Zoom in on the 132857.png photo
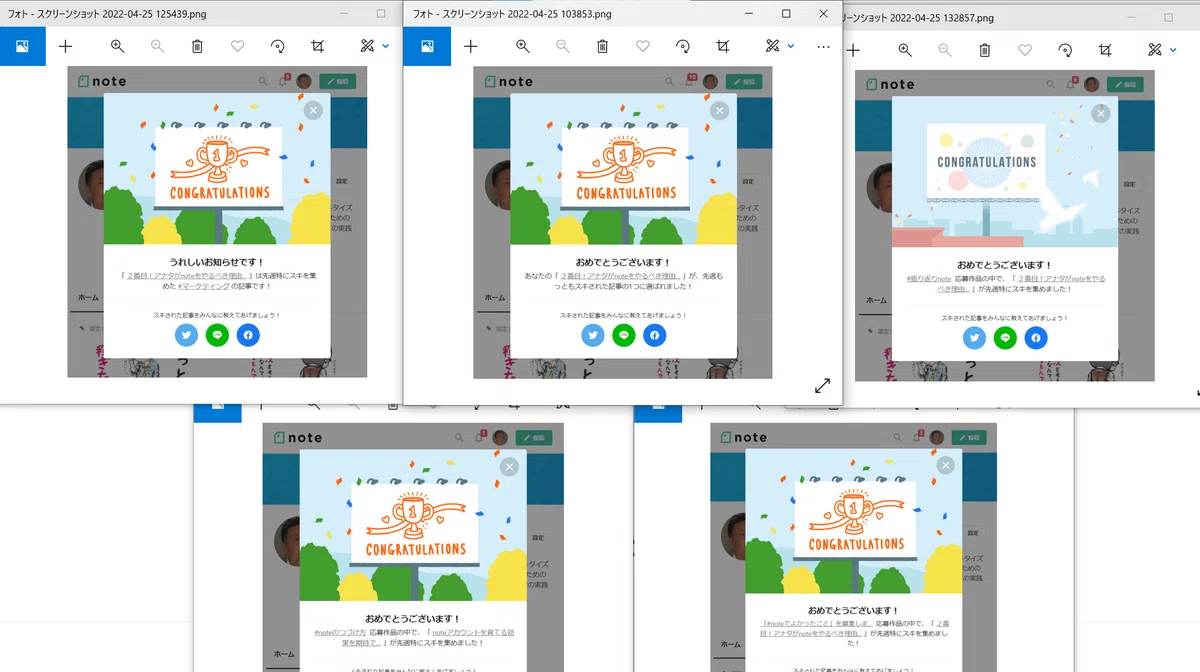The width and height of the screenshot is (1200, 672). [x=905, y=50]
